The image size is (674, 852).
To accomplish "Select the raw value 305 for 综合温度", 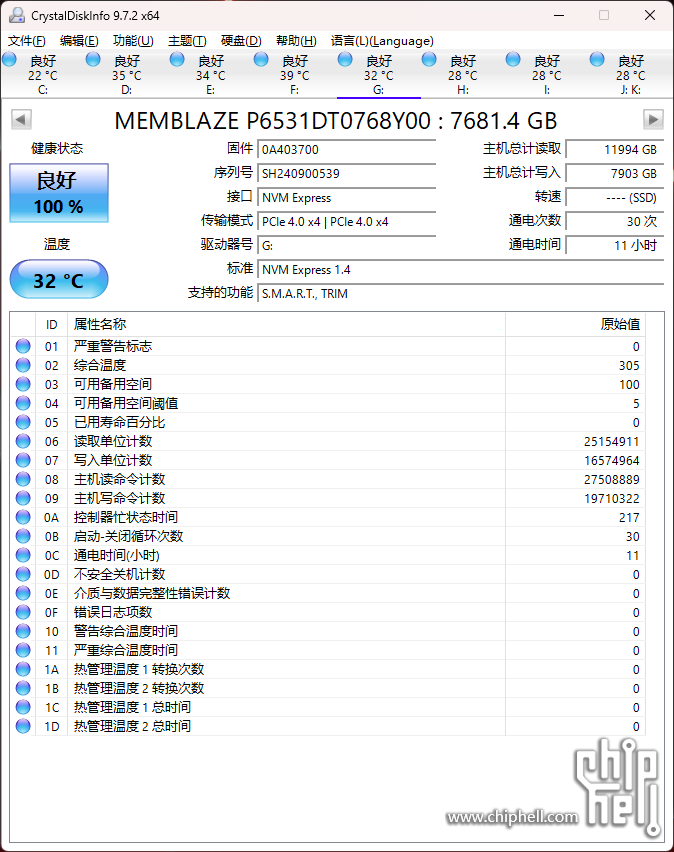I will coord(629,366).
